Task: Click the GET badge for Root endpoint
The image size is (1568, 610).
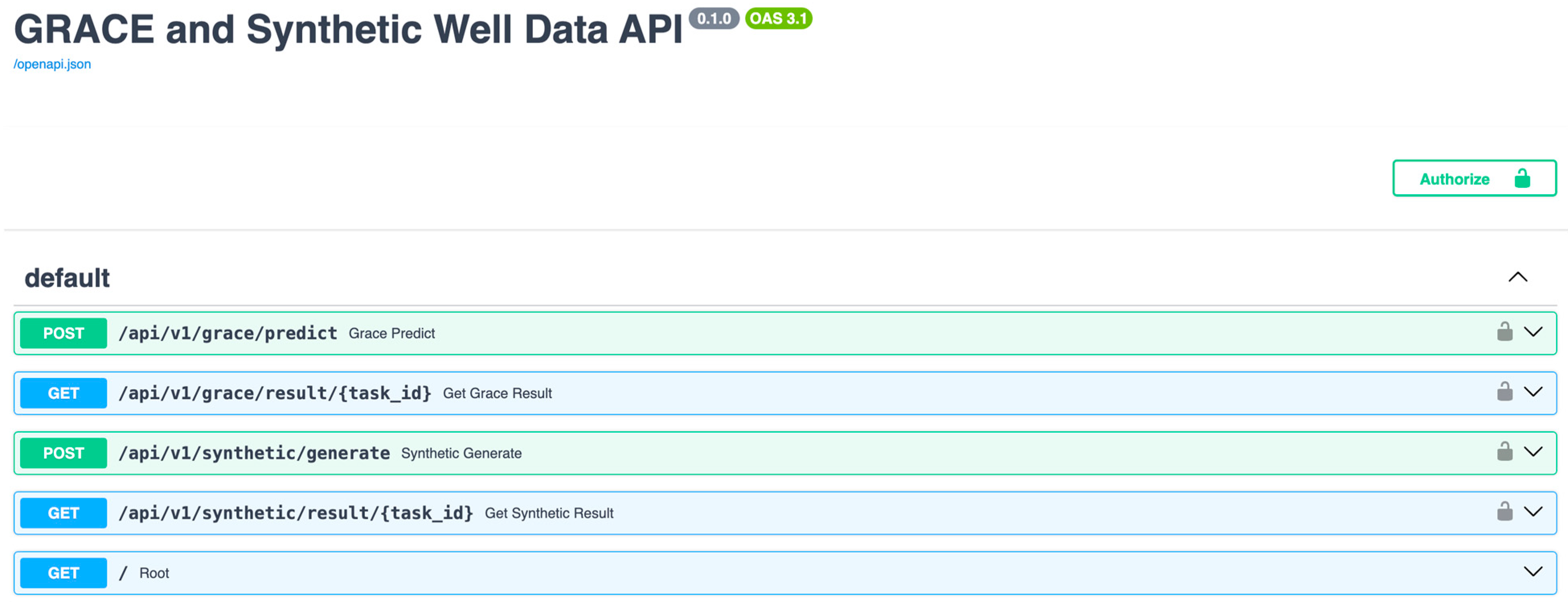Action: pos(63,573)
